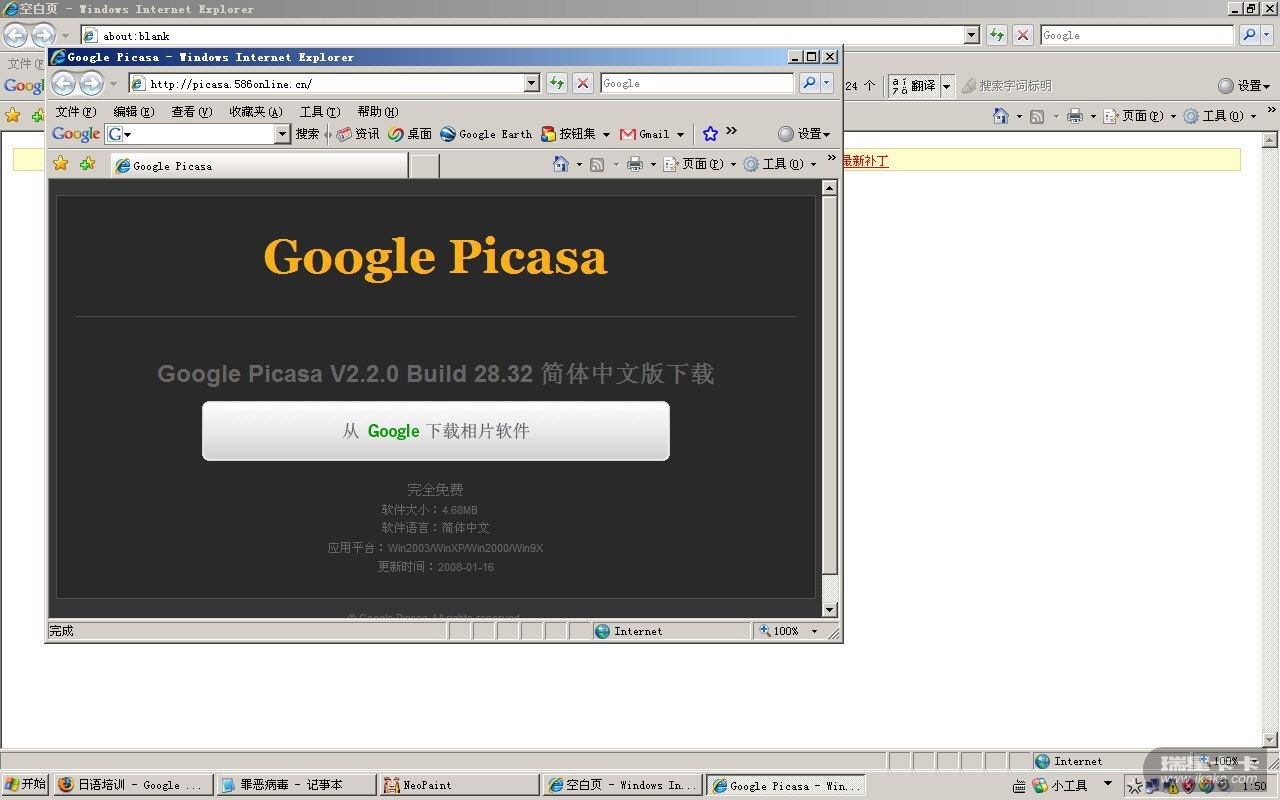
Task: Switch to NeoPaint taskbar item
Action: coord(459,785)
